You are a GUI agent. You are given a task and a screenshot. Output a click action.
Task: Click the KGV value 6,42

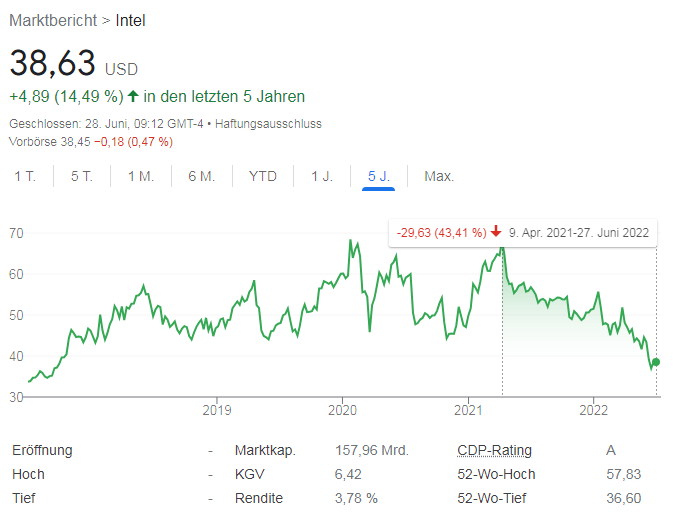[x=348, y=474]
